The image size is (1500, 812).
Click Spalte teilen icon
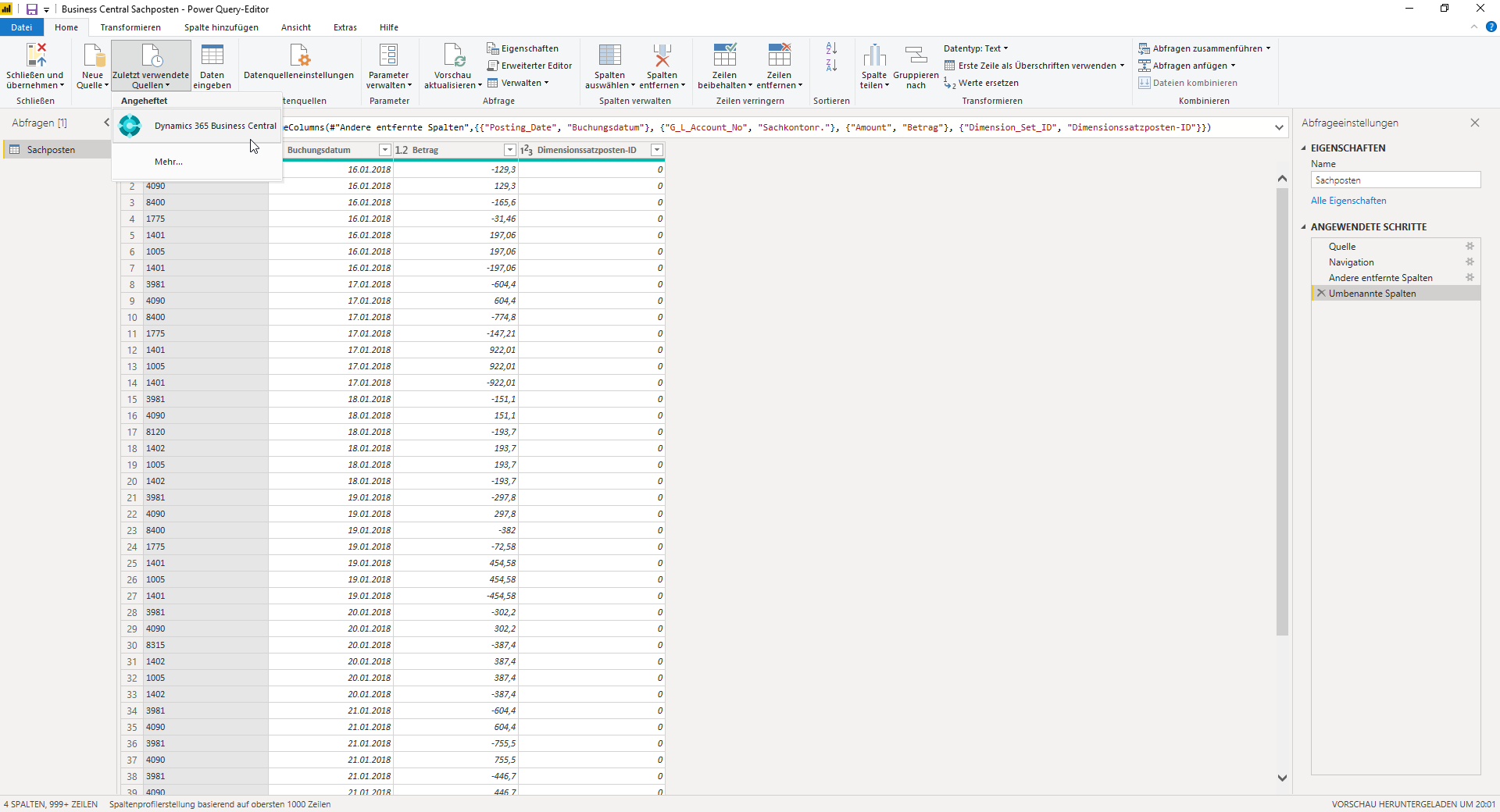(874, 55)
